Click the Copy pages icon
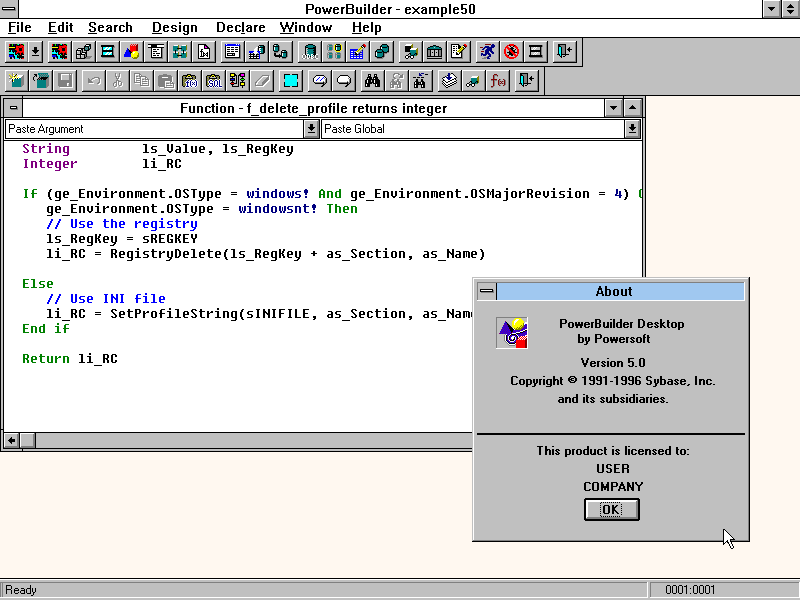 point(141,81)
